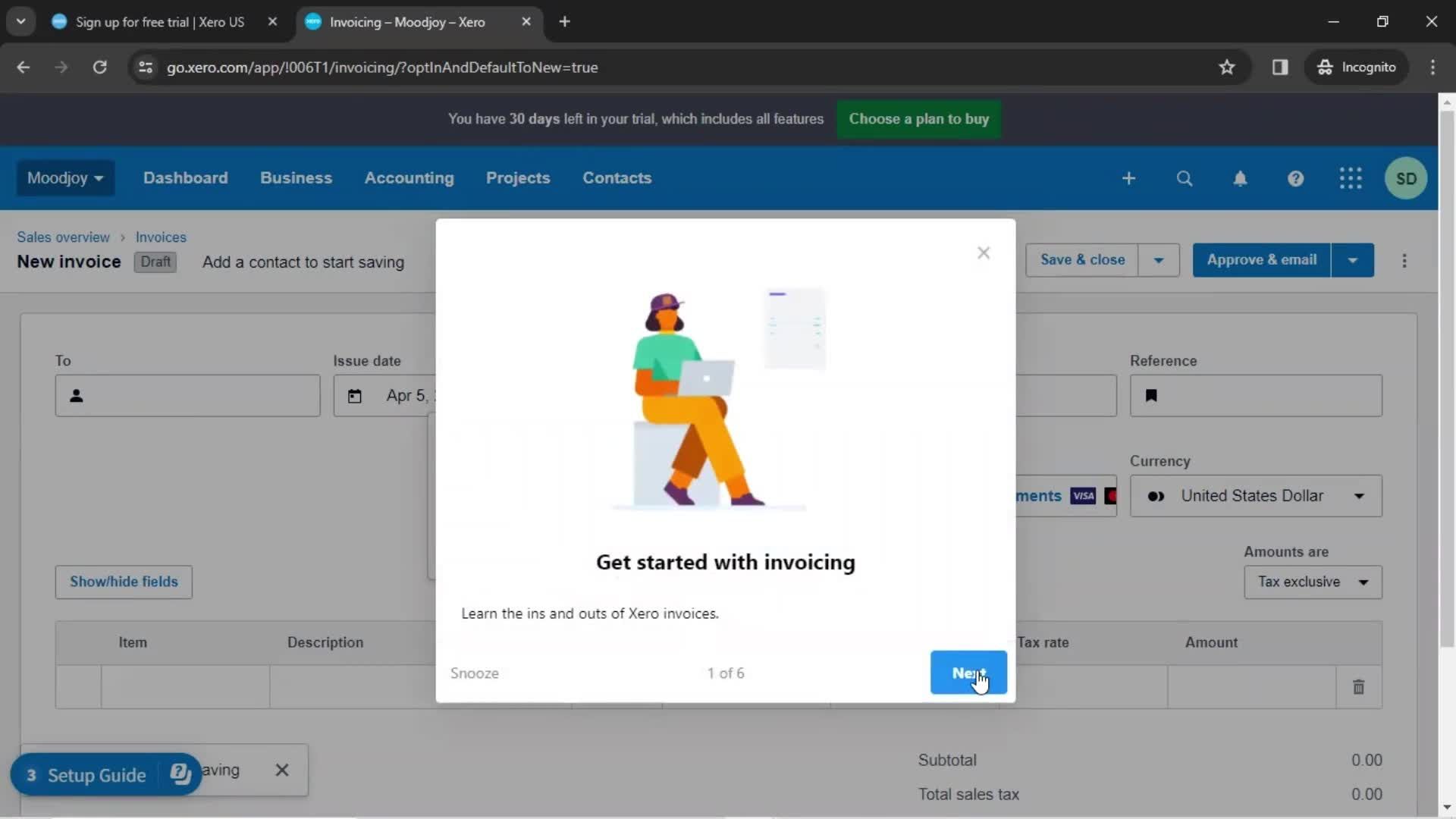Screen dimensions: 1456x819
Task: Click the person icon in To field
Action: coord(77,396)
